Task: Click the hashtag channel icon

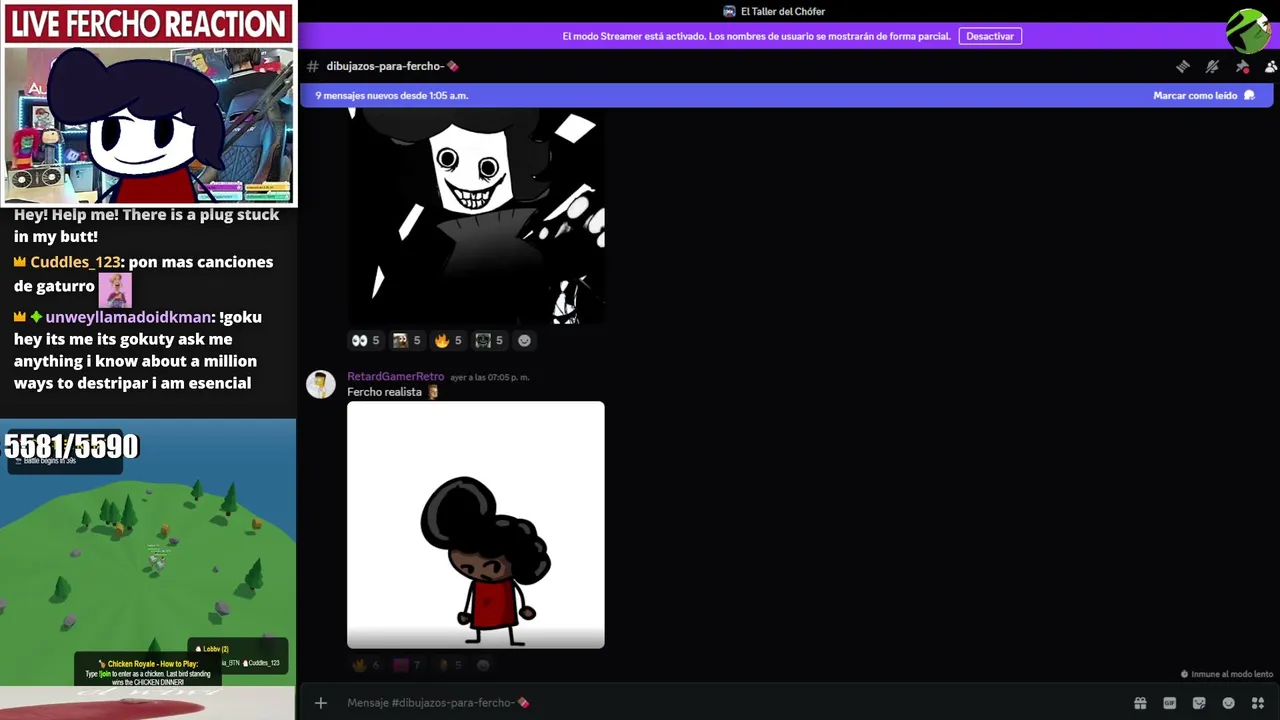Action: click(x=313, y=66)
